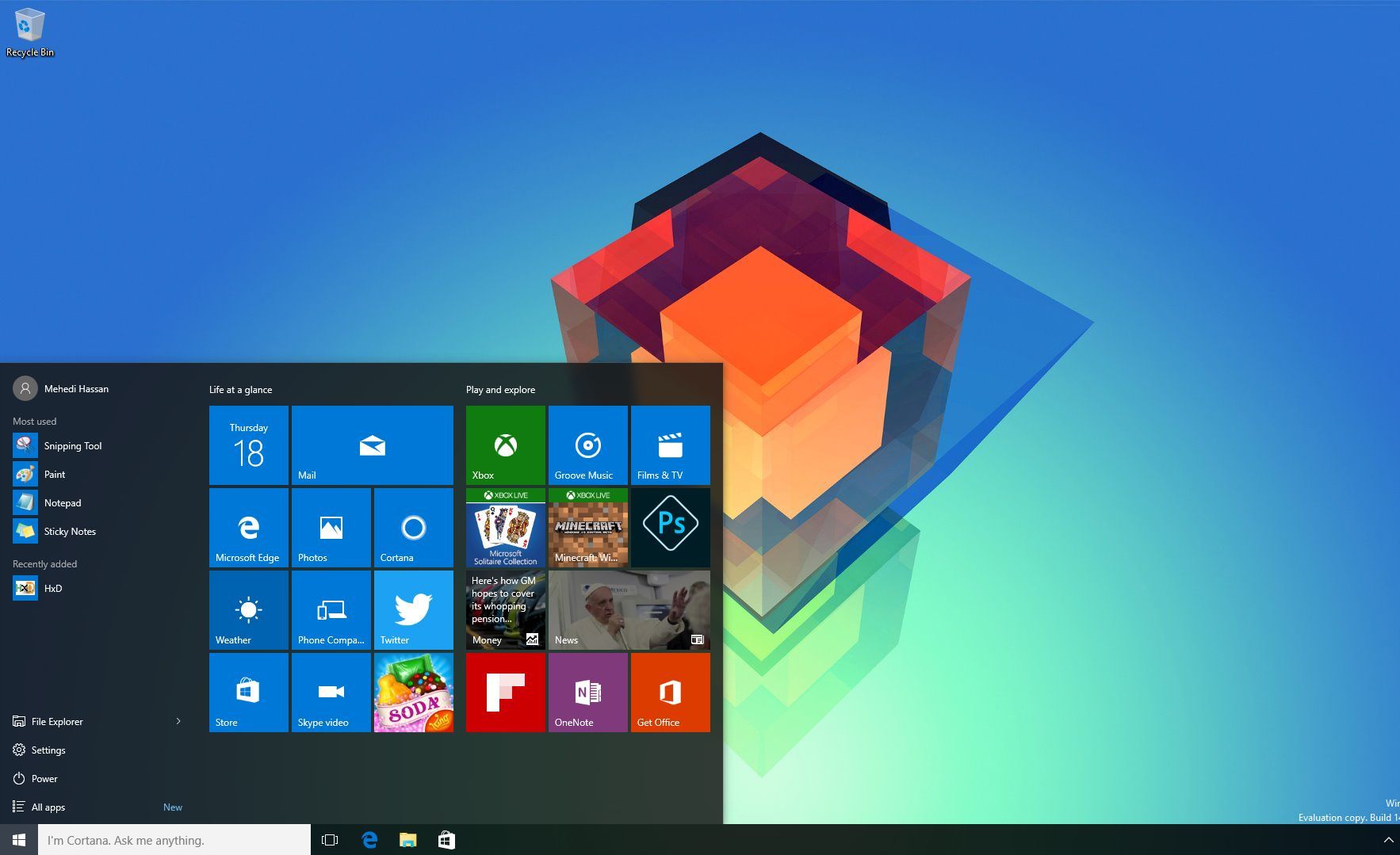Launch Groove Music
Viewport: 1400px width, 855px height.
point(587,445)
